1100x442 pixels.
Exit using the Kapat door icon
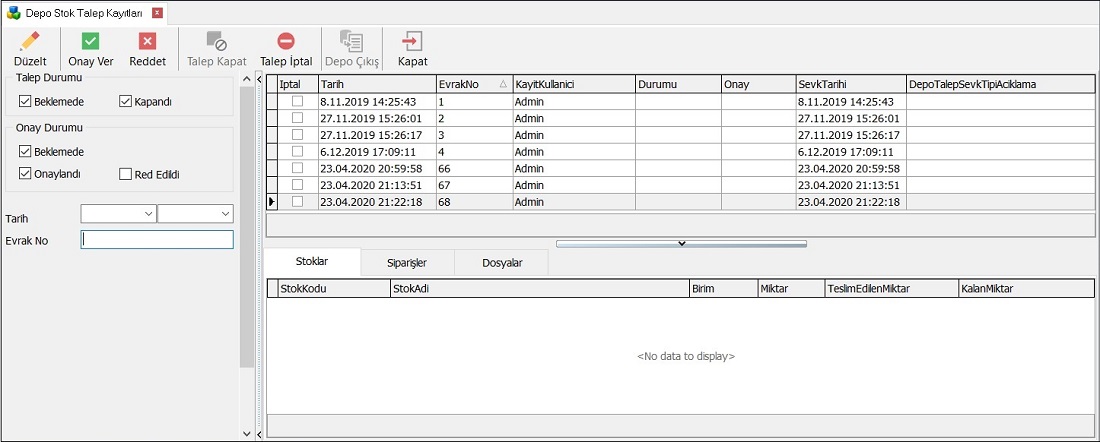click(412, 41)
